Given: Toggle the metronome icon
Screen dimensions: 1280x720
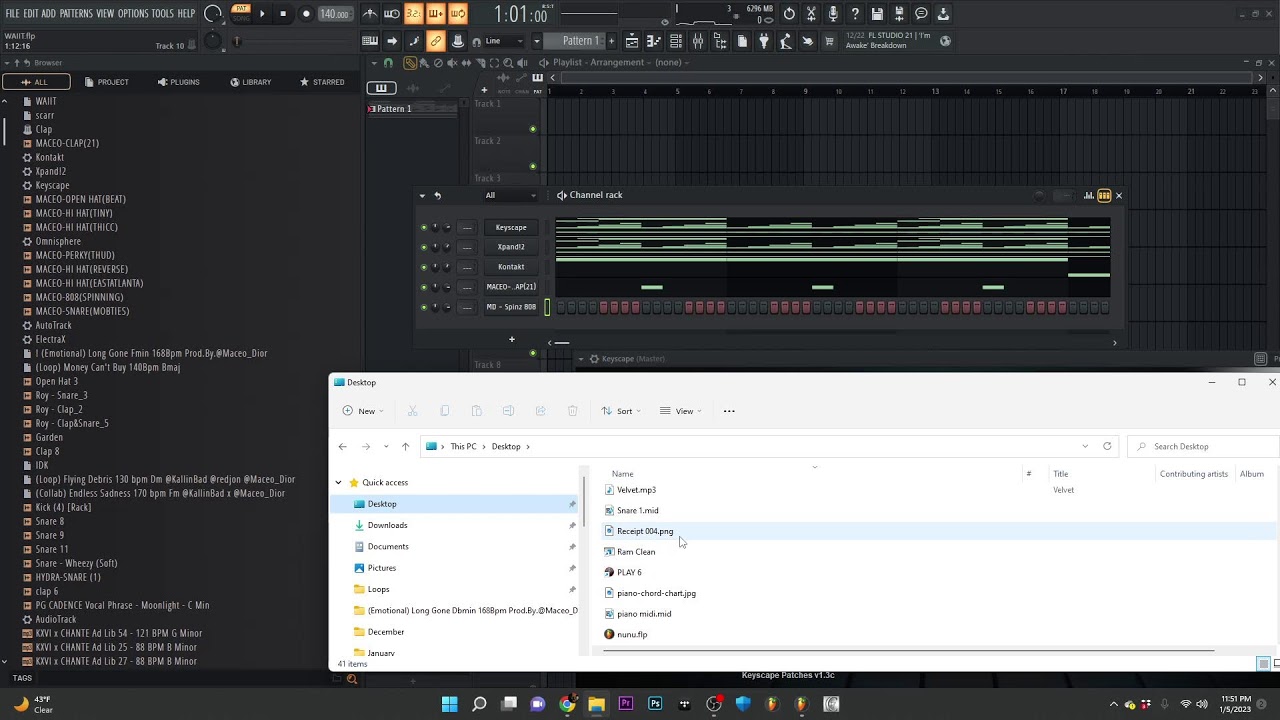Looking at the screenshot, I should pyautogui.click(x=369, y=14).
